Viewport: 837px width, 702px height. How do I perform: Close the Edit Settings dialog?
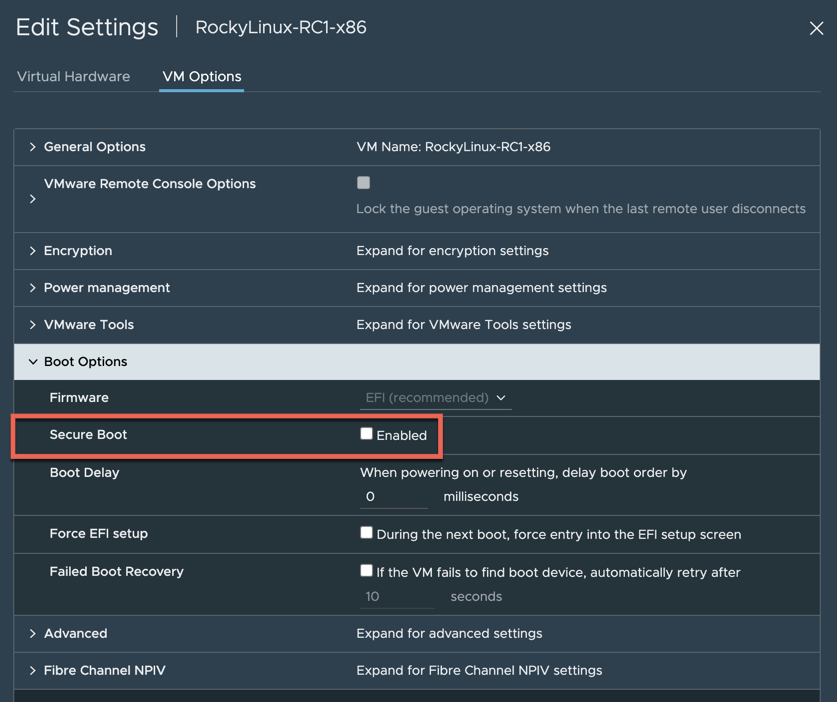click(x=816, y=28)
